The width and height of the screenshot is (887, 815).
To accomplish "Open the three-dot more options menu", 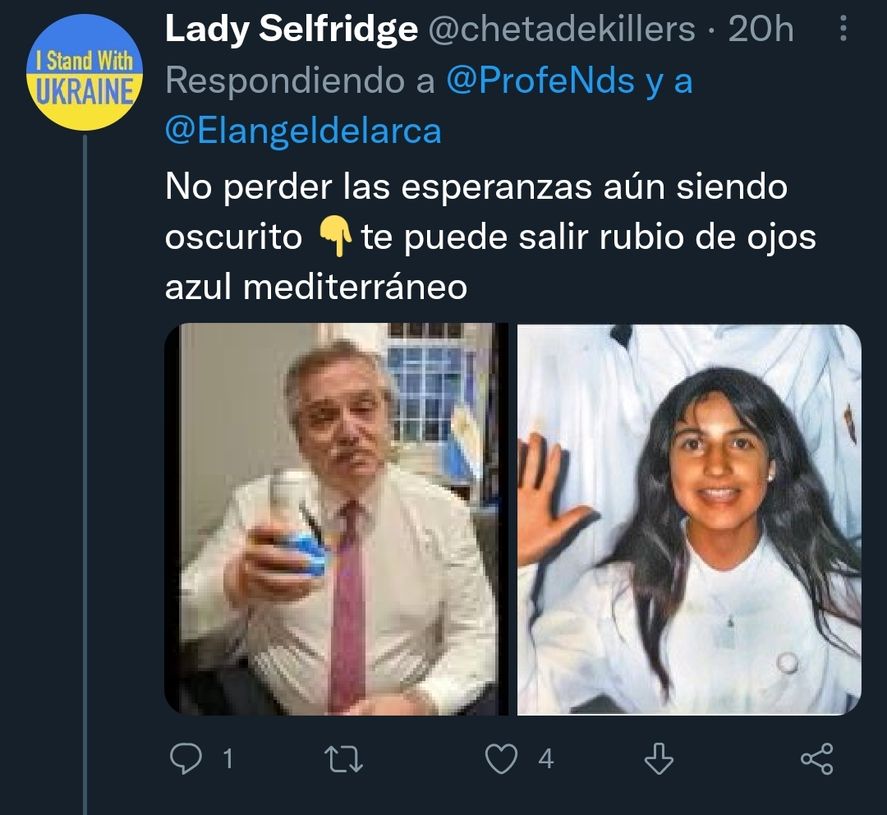I will point(843,28).
